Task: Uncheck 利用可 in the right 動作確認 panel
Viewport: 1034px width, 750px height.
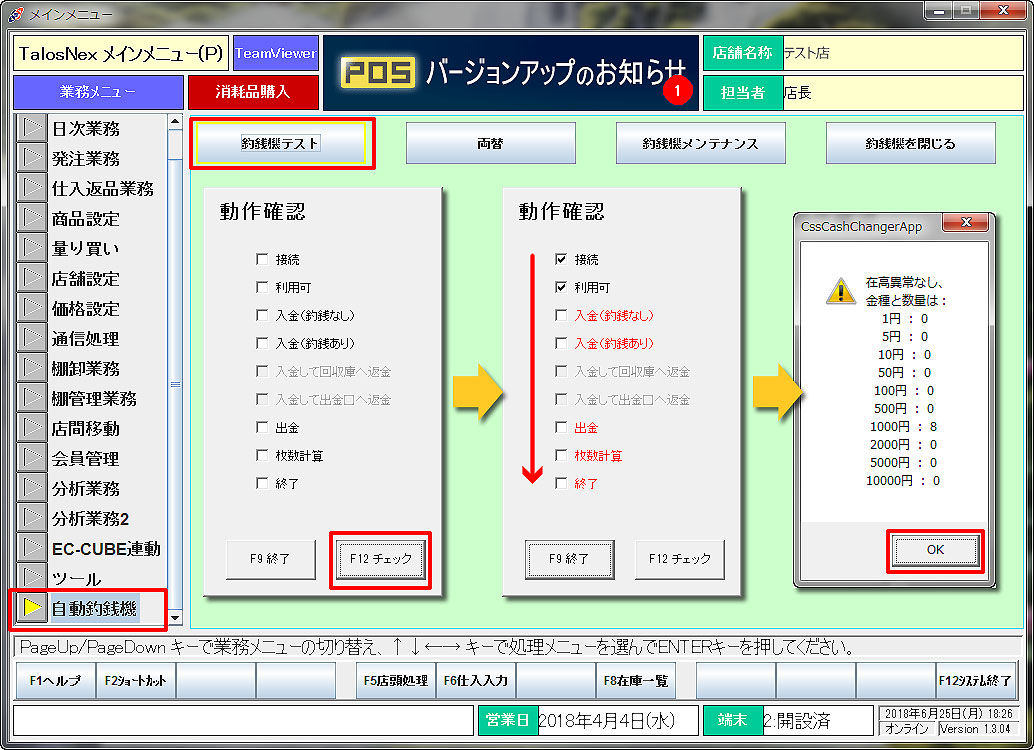Action: tap(561, 287)
